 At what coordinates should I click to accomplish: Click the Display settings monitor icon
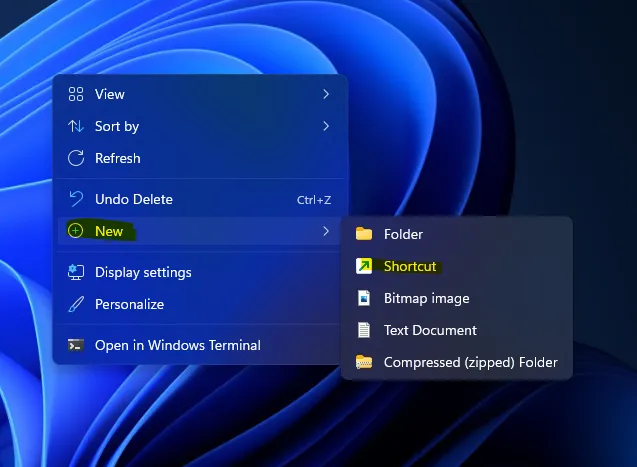pos(76,272)
